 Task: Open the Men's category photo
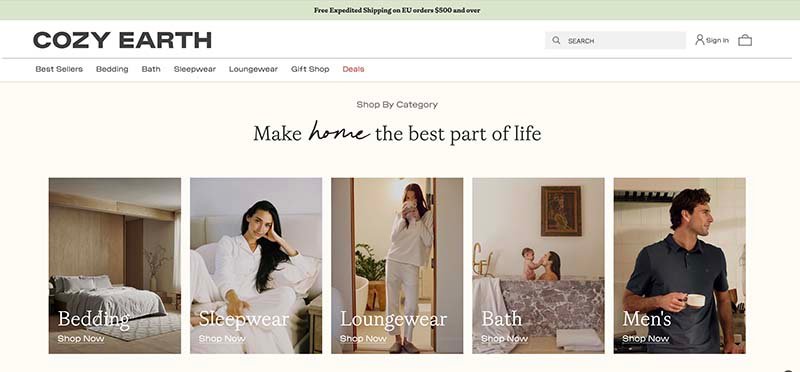[x=680, y=265]
